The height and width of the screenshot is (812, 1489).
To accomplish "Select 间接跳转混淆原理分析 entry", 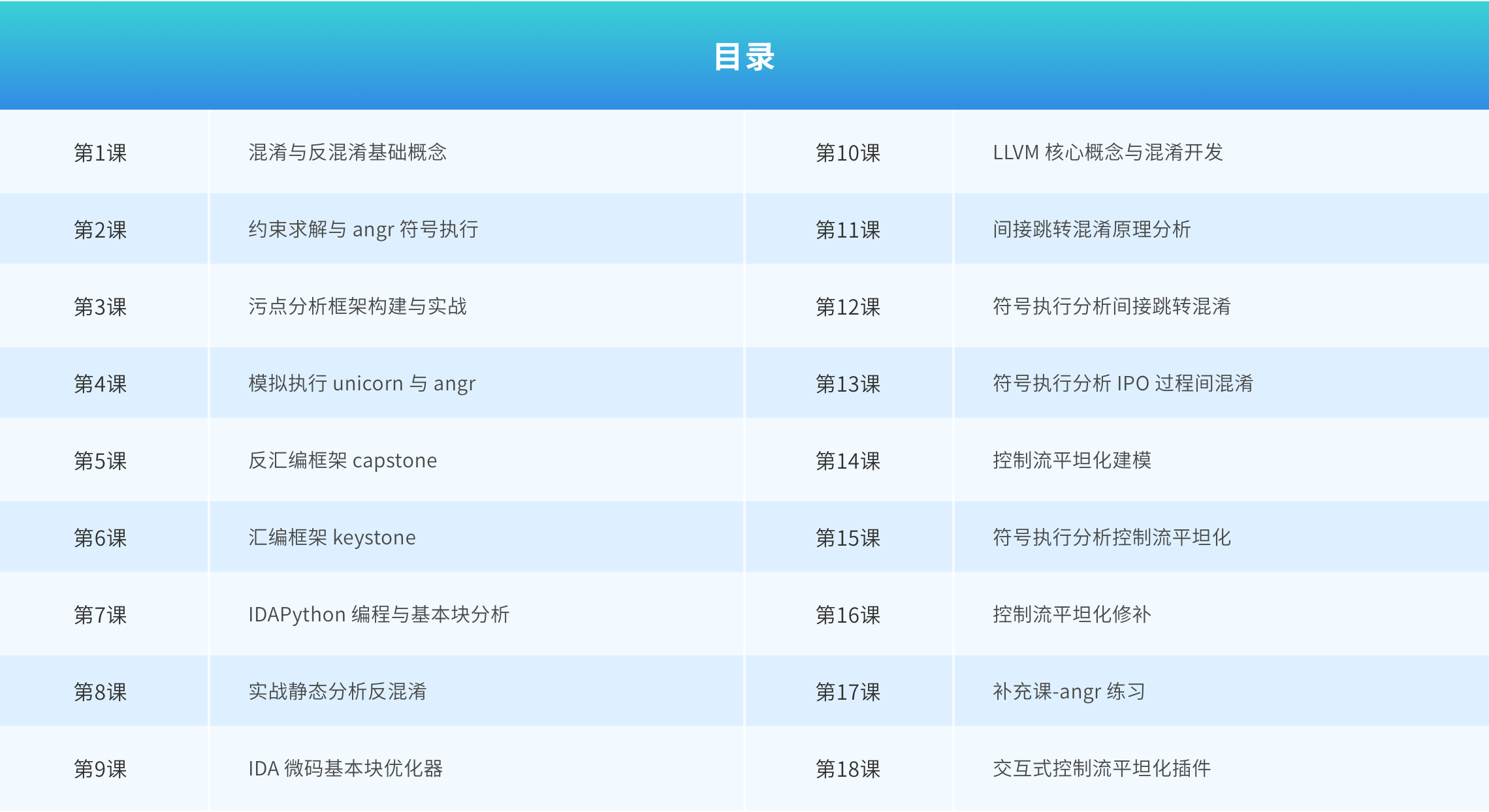I will coord(1092,230).
